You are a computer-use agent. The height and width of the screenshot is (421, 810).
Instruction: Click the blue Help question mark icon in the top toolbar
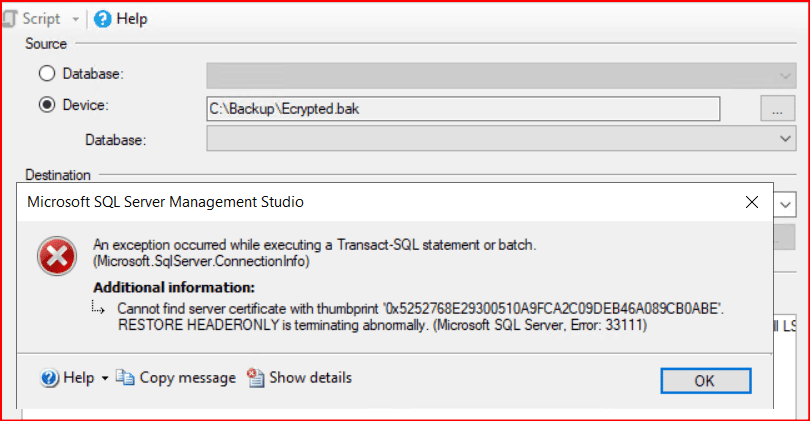coord(101,18)
